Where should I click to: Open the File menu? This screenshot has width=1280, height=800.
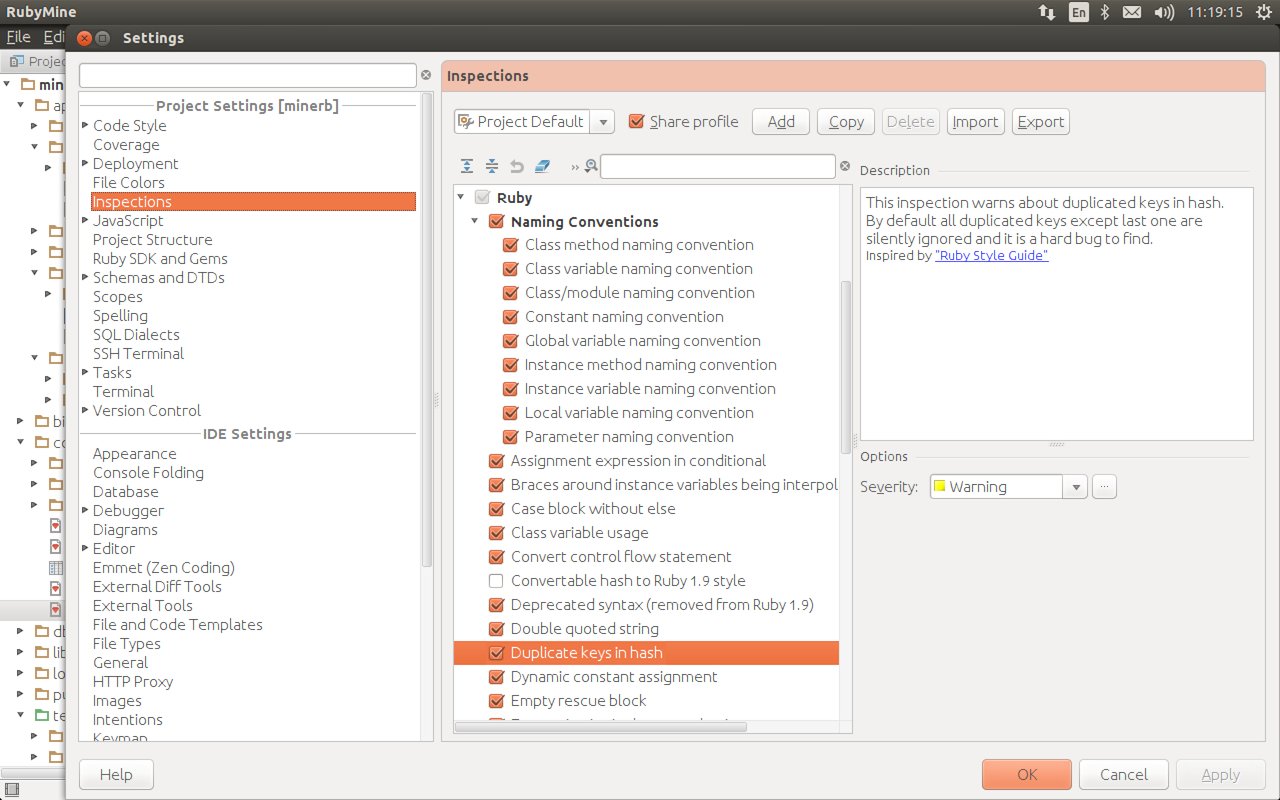pos(18,37)
